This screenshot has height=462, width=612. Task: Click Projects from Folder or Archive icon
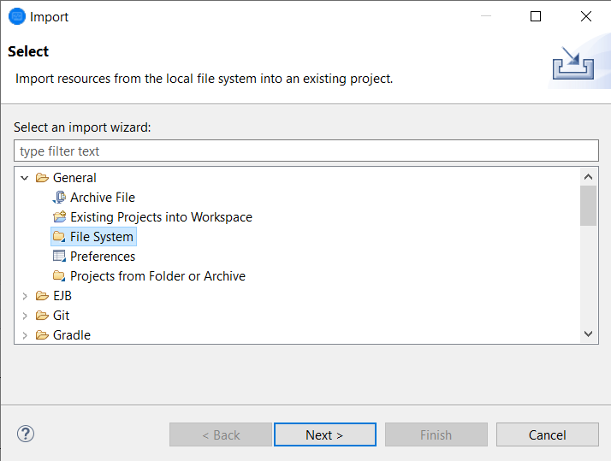[59, 276]
